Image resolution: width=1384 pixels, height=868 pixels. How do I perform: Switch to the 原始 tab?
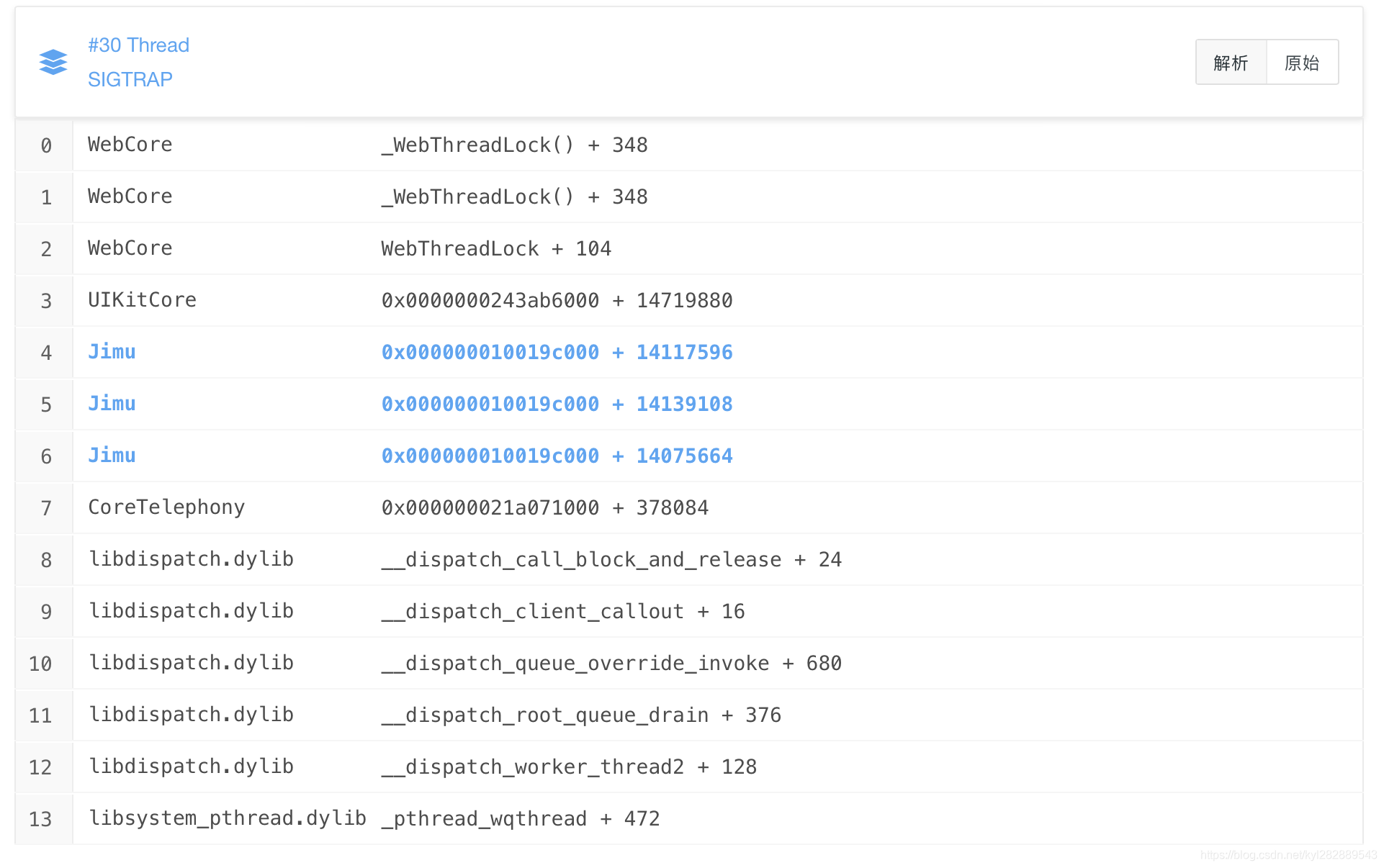pos(1302,63)
